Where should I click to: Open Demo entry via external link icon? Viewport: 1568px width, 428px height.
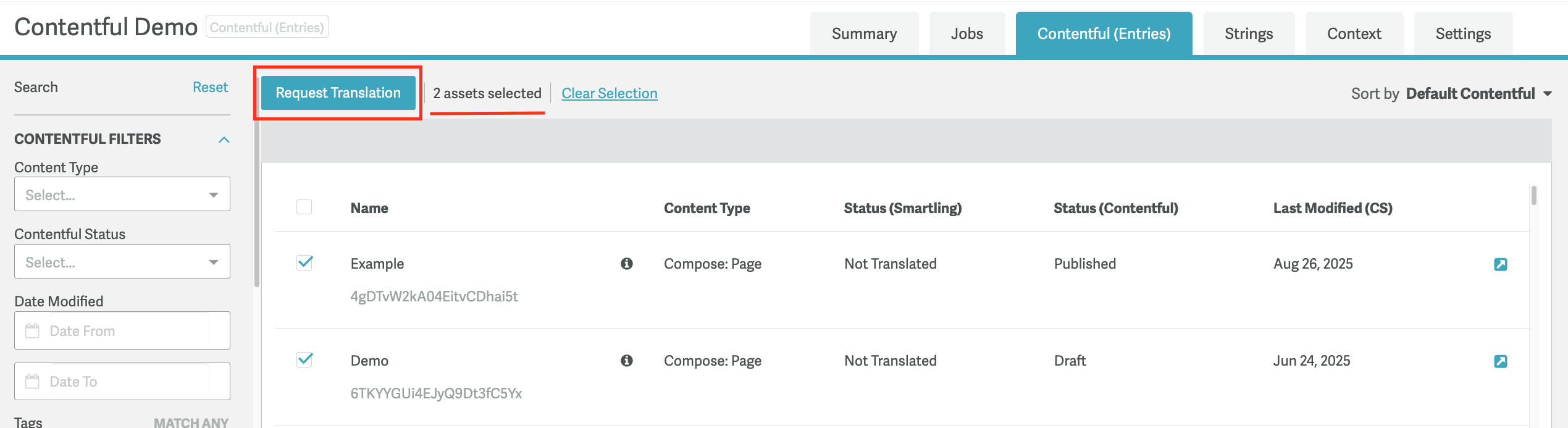[x=1500, y=361]
